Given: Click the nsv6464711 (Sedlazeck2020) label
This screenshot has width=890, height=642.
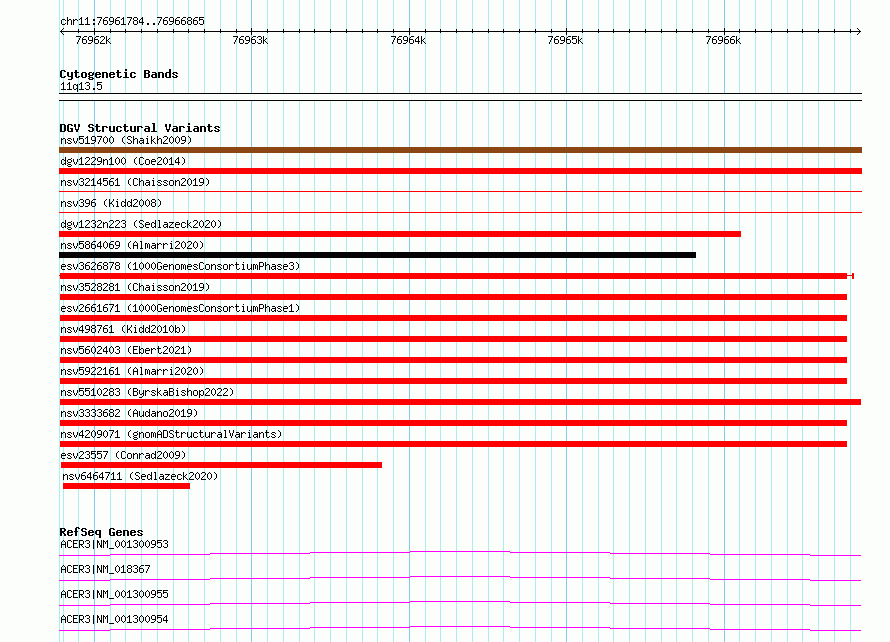Looking at the screenshot, I should (140, 476).
